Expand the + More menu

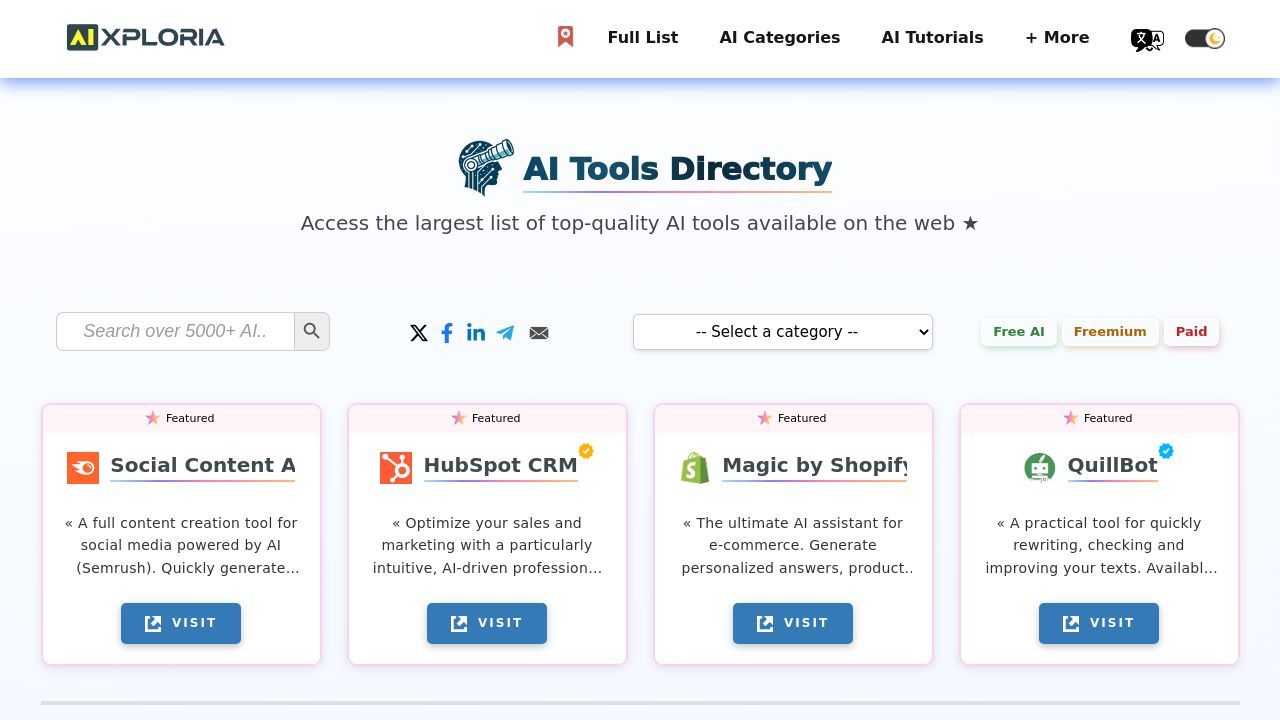pyautogui.click(x=1056, y=38)
